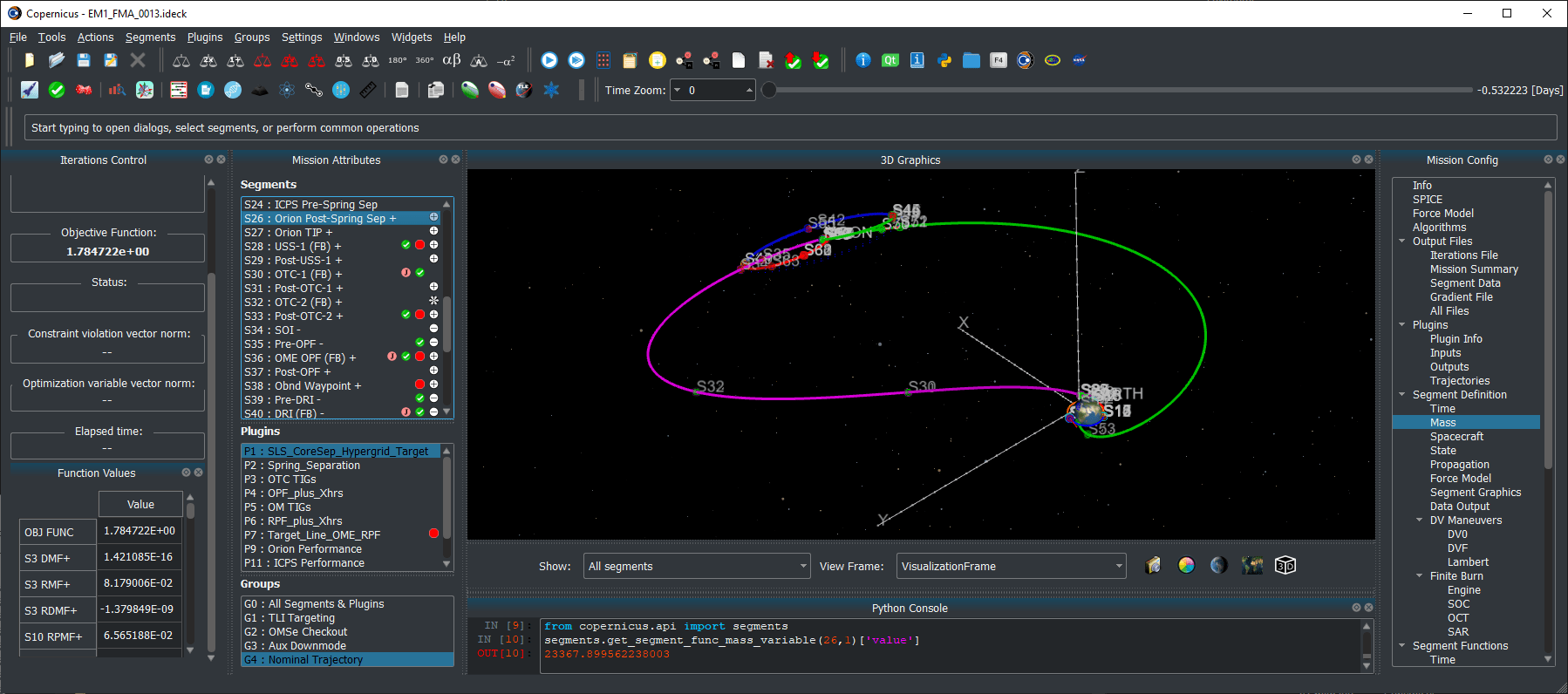Click the green check on S35 Pre-OPF

click(x=419, y=343)
